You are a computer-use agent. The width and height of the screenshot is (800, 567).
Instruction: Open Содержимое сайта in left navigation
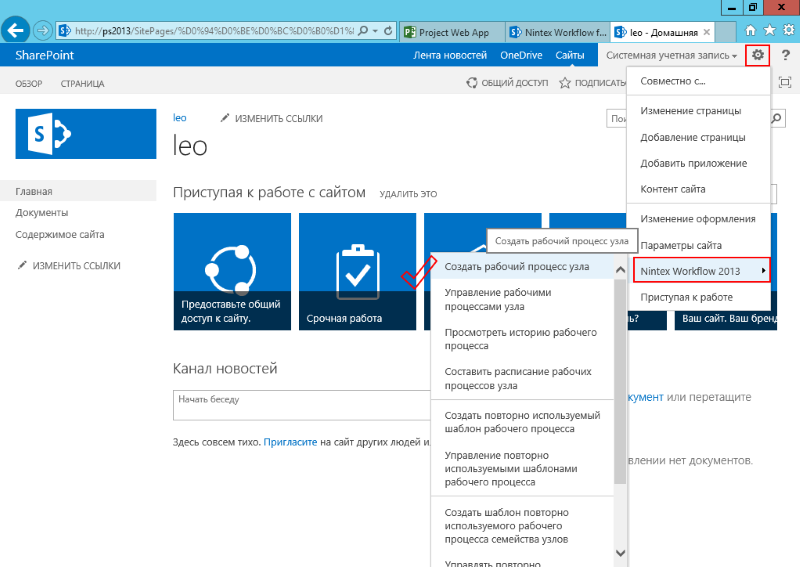tap(60, 234)
